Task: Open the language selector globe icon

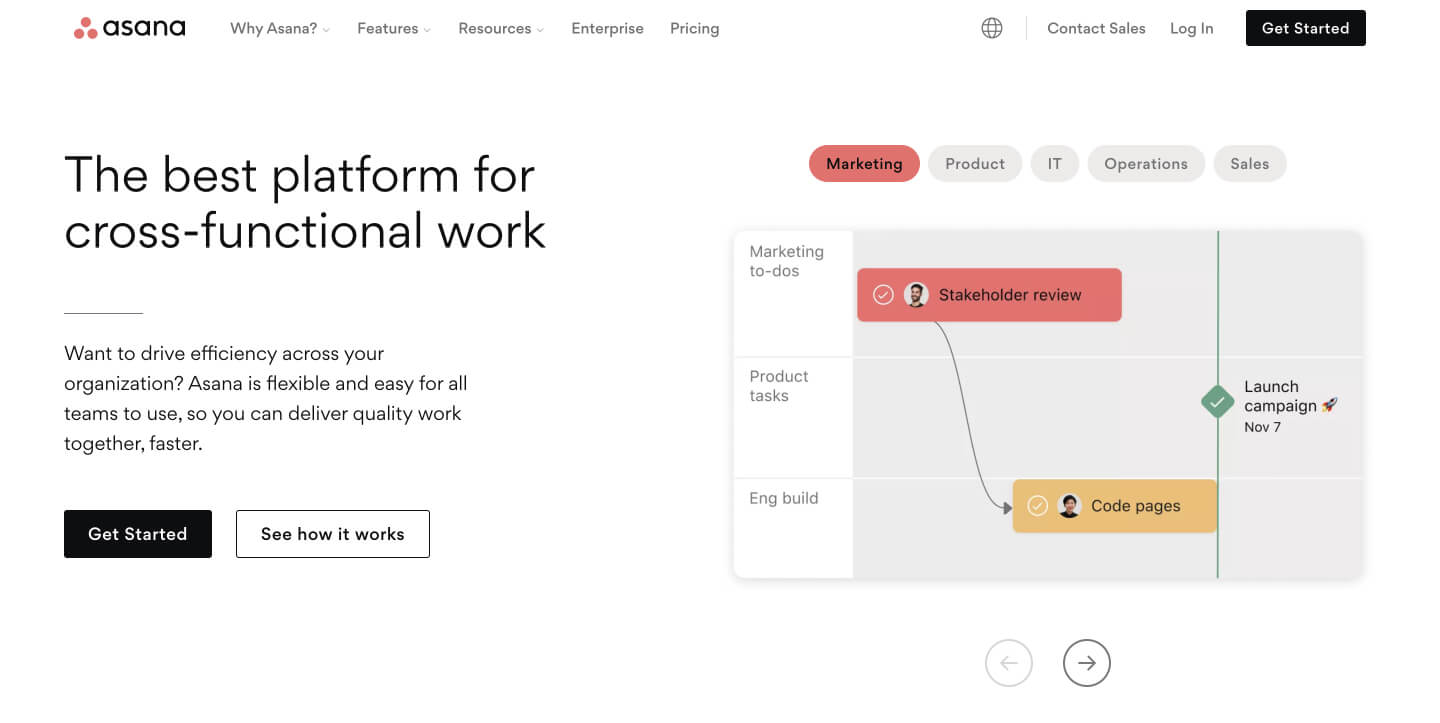Action: coord(991,27)
